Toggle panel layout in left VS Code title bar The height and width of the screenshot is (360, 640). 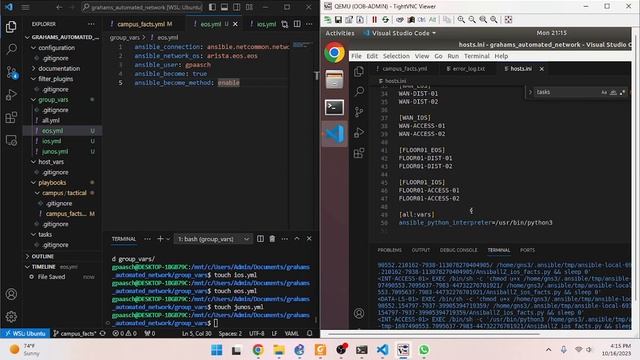[x=224, y=7]
